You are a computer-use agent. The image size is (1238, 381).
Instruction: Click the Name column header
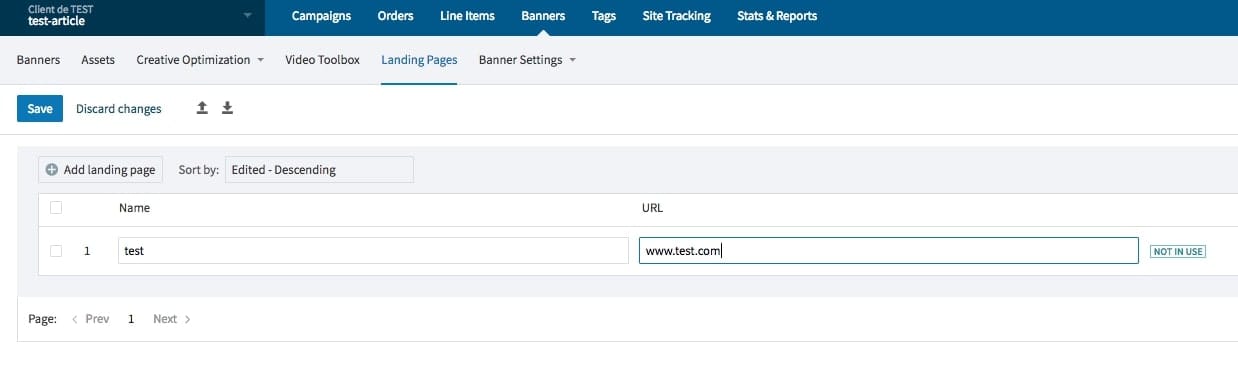point(134,208)
